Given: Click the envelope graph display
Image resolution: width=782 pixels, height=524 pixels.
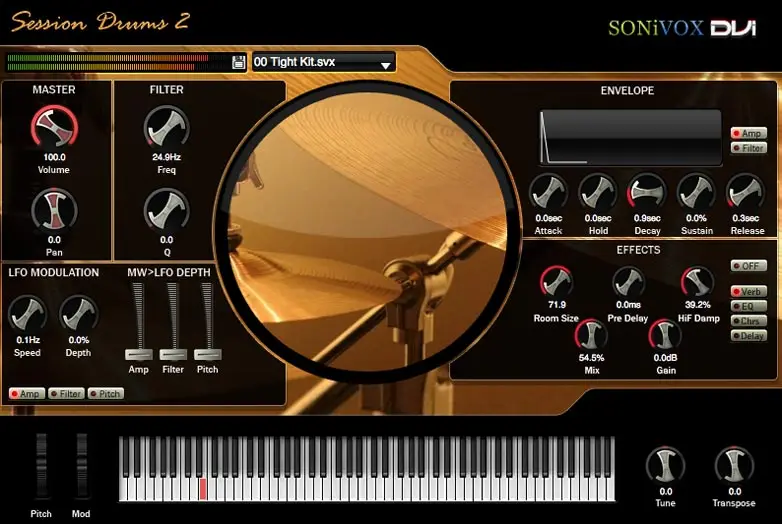Looking at the screenshot, I should coord(631,138).
